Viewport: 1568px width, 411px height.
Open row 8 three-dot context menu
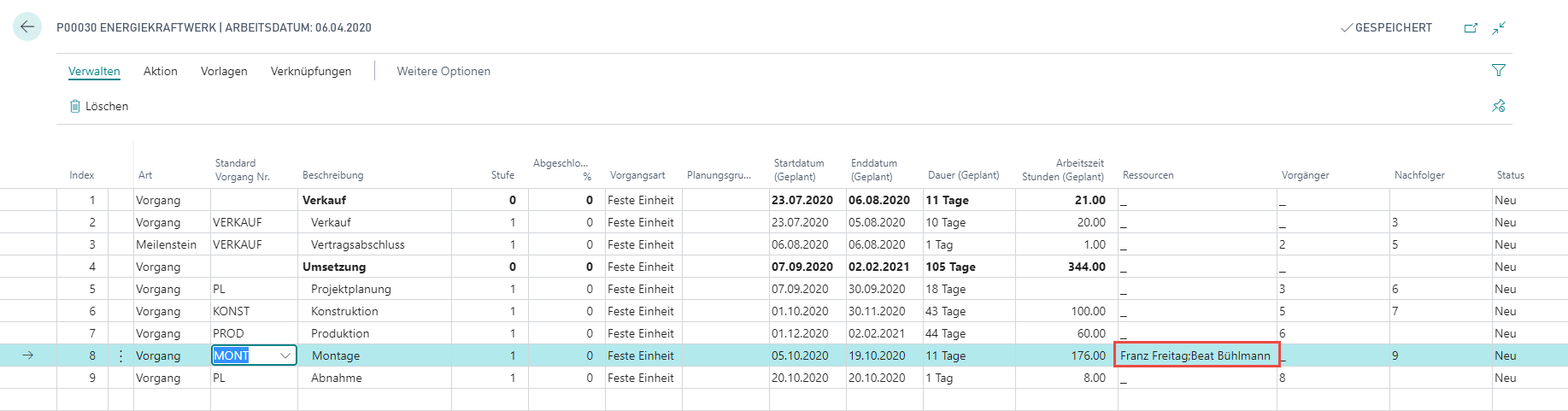pyautogui.click(x=120, y=355)
